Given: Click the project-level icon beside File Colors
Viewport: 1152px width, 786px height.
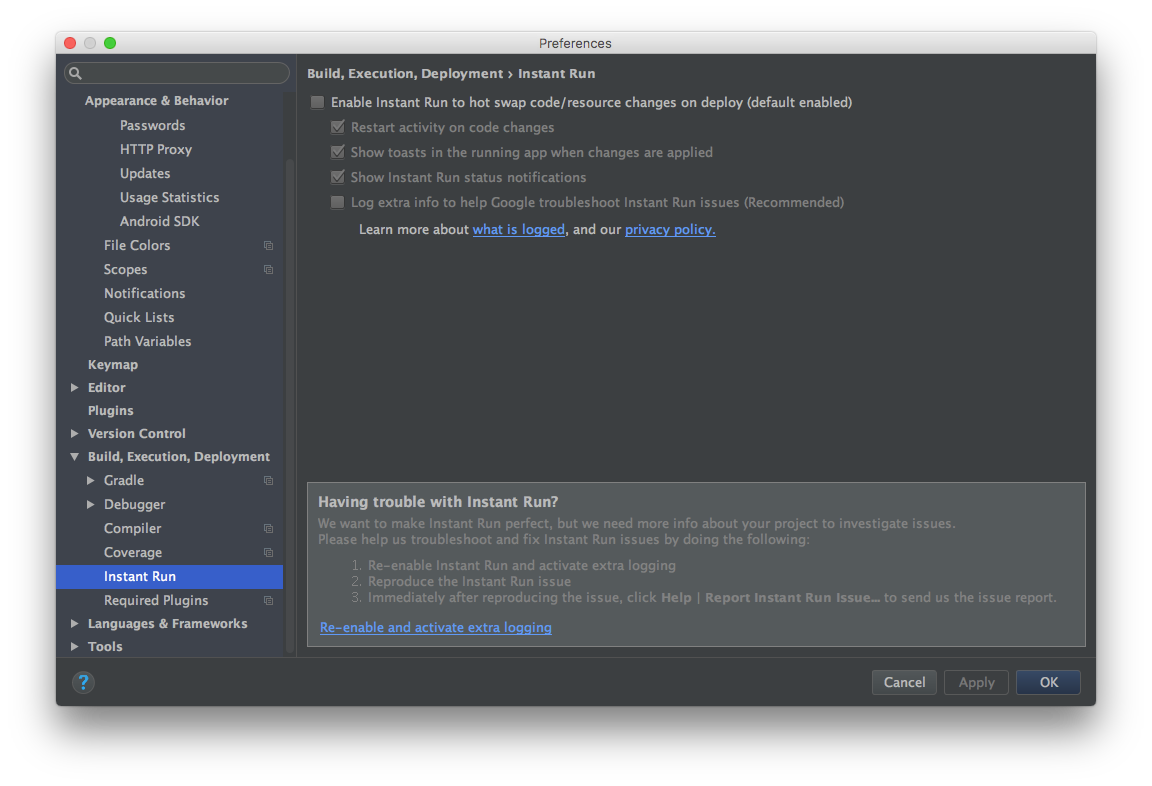Looking at the screenshot, I should 268,245.
